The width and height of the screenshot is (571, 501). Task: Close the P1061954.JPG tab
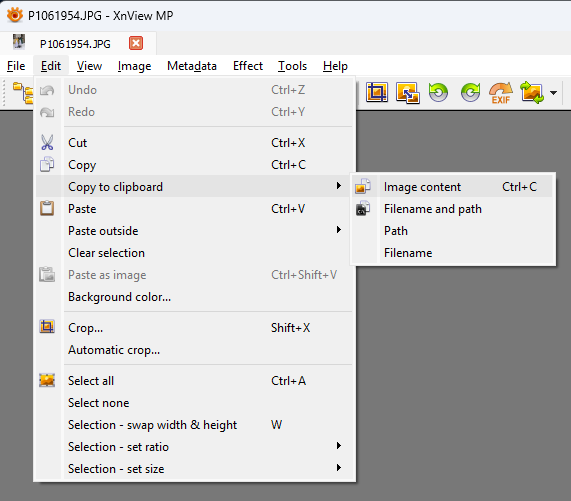point(136,43)
